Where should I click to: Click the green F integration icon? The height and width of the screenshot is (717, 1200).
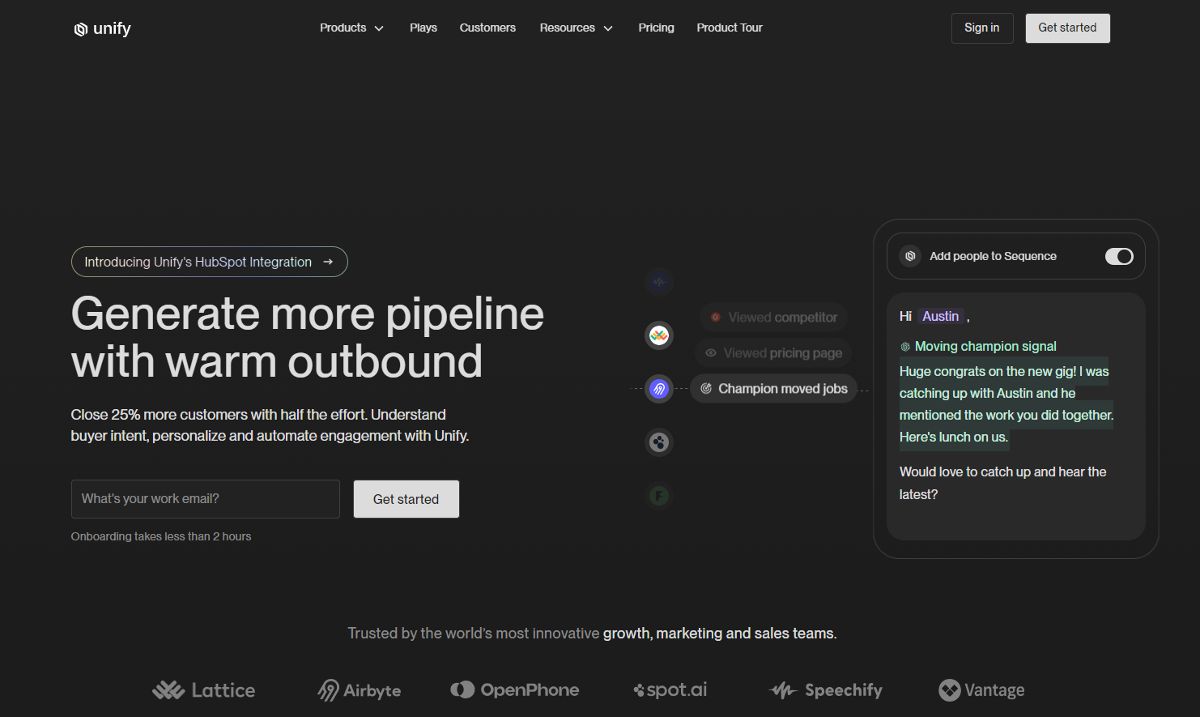659,496
